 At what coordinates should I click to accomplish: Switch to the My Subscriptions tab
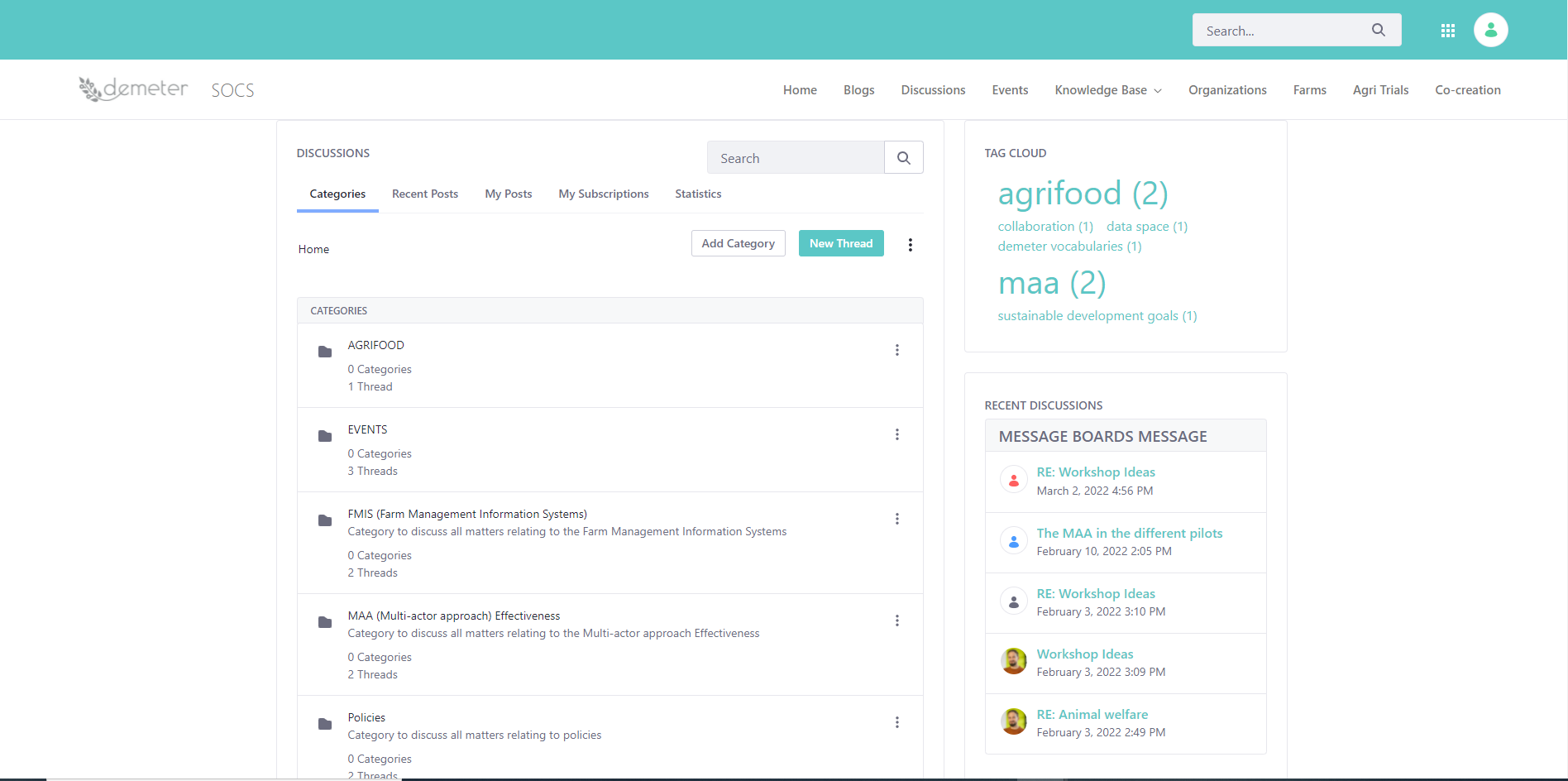(604, 194)
